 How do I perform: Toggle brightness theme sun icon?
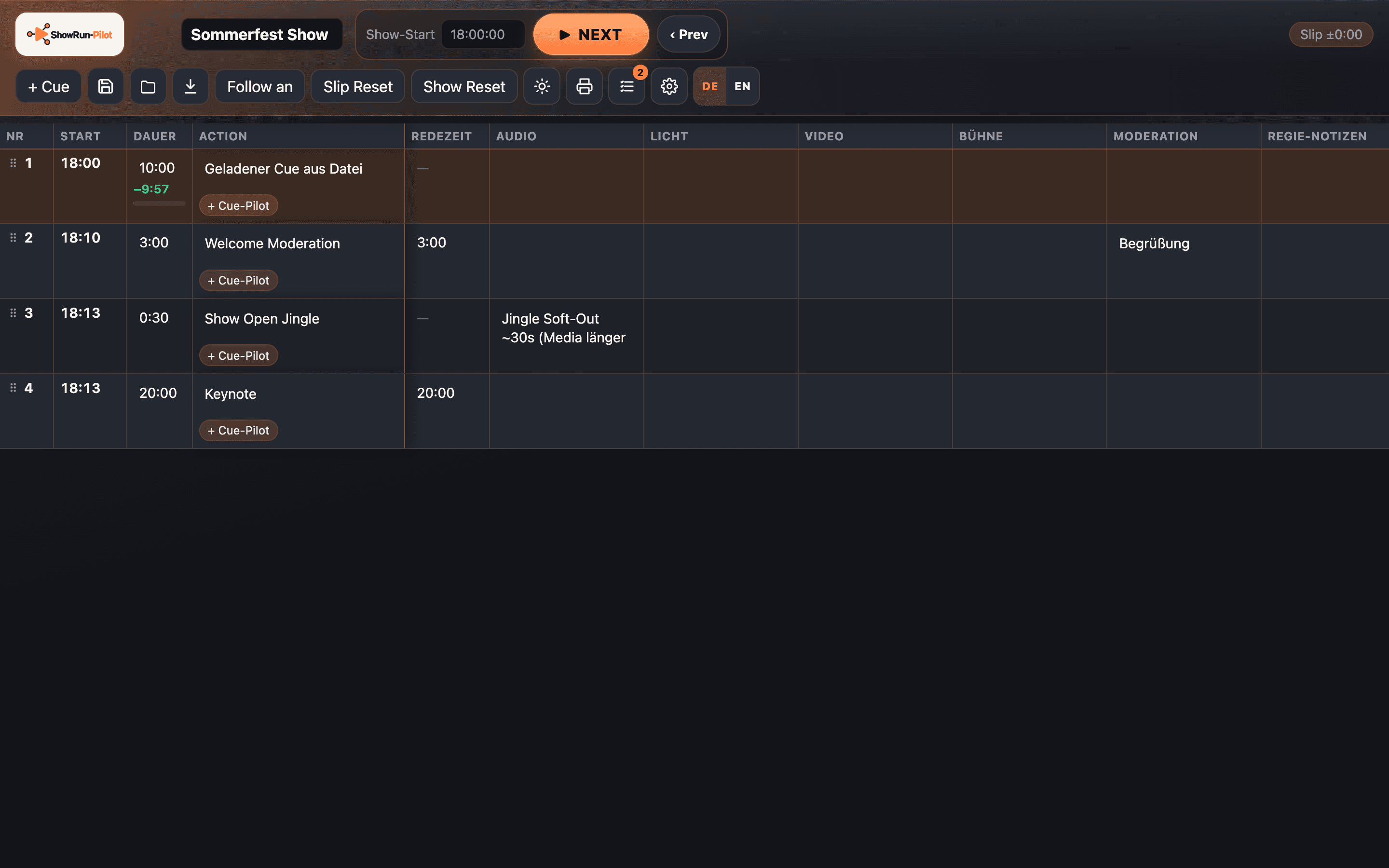(x=542, y=87)
